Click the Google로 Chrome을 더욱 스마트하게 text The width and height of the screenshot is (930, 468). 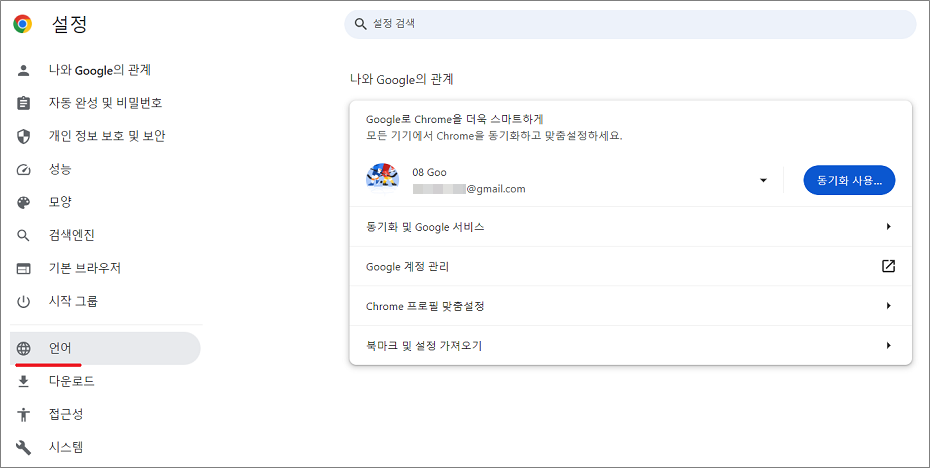pos(455,120)
